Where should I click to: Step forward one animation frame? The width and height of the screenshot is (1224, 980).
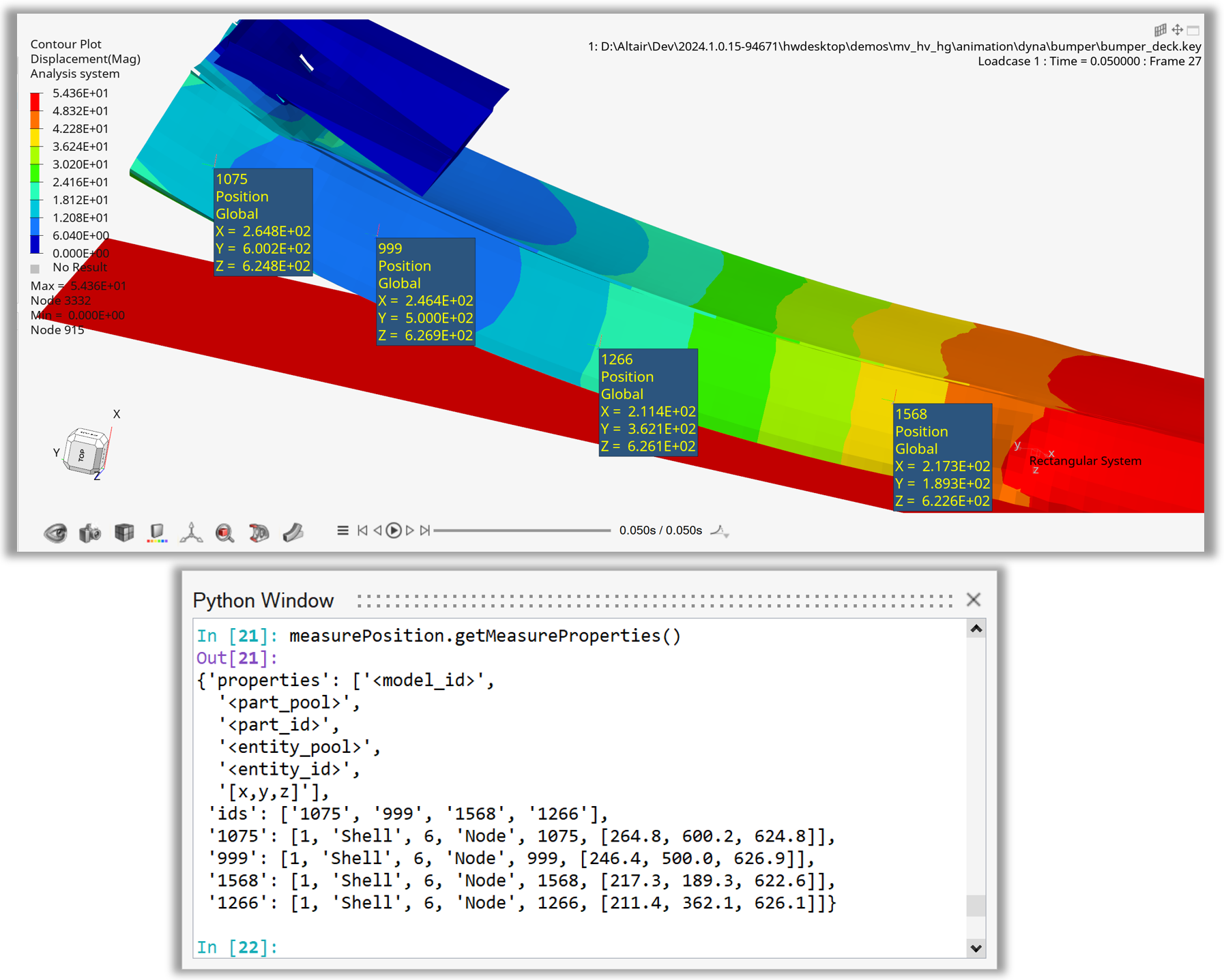[x=410, y=530]
